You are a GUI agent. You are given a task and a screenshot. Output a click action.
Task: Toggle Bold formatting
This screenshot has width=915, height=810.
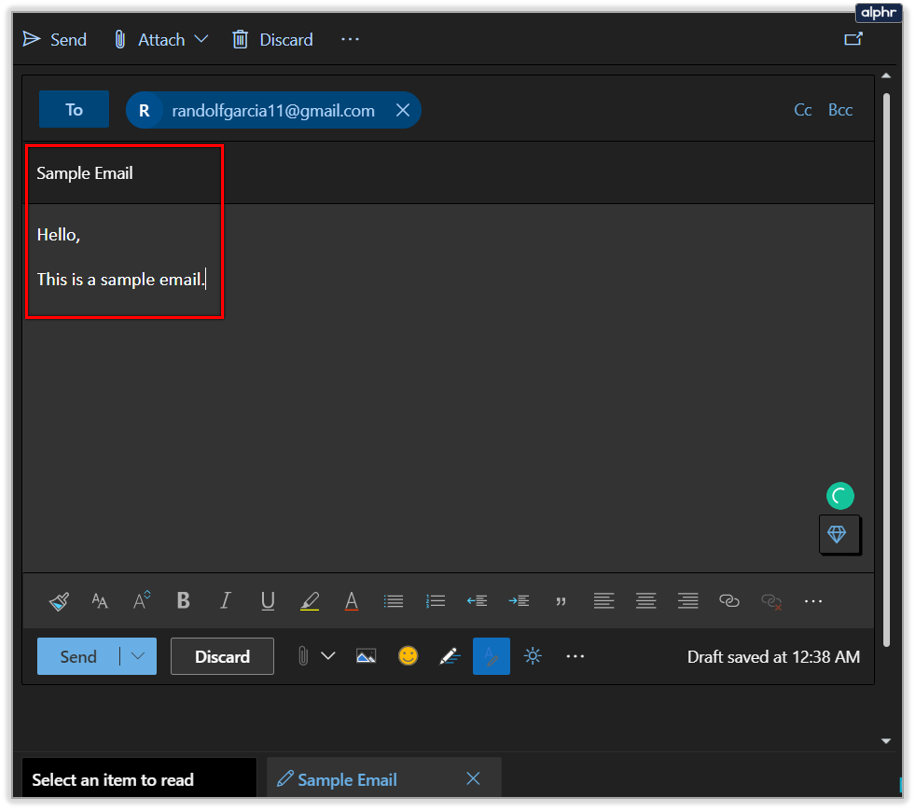(x=183, y=600)
